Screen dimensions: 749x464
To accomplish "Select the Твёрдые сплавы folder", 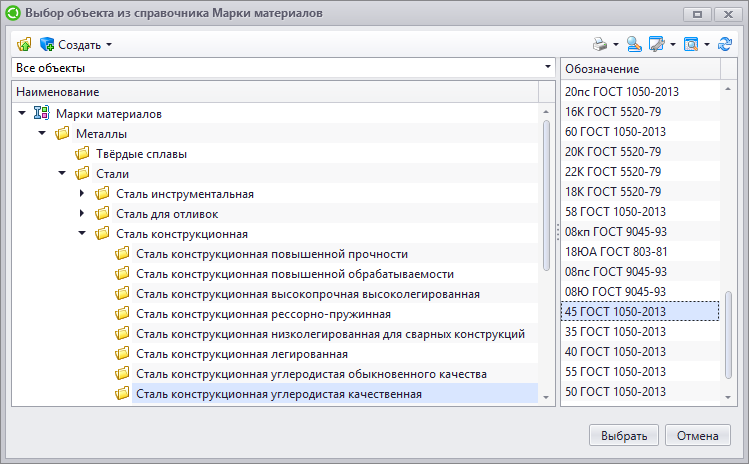I will [141, 154].
